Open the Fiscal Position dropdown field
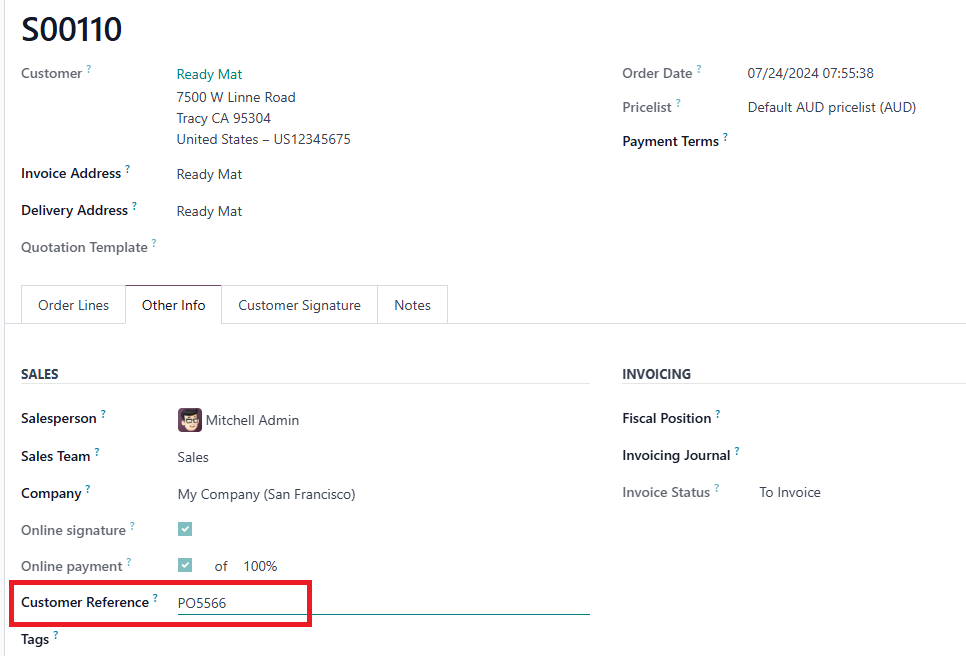This screenshot has width=966, height=656. [x=850, y=418]
